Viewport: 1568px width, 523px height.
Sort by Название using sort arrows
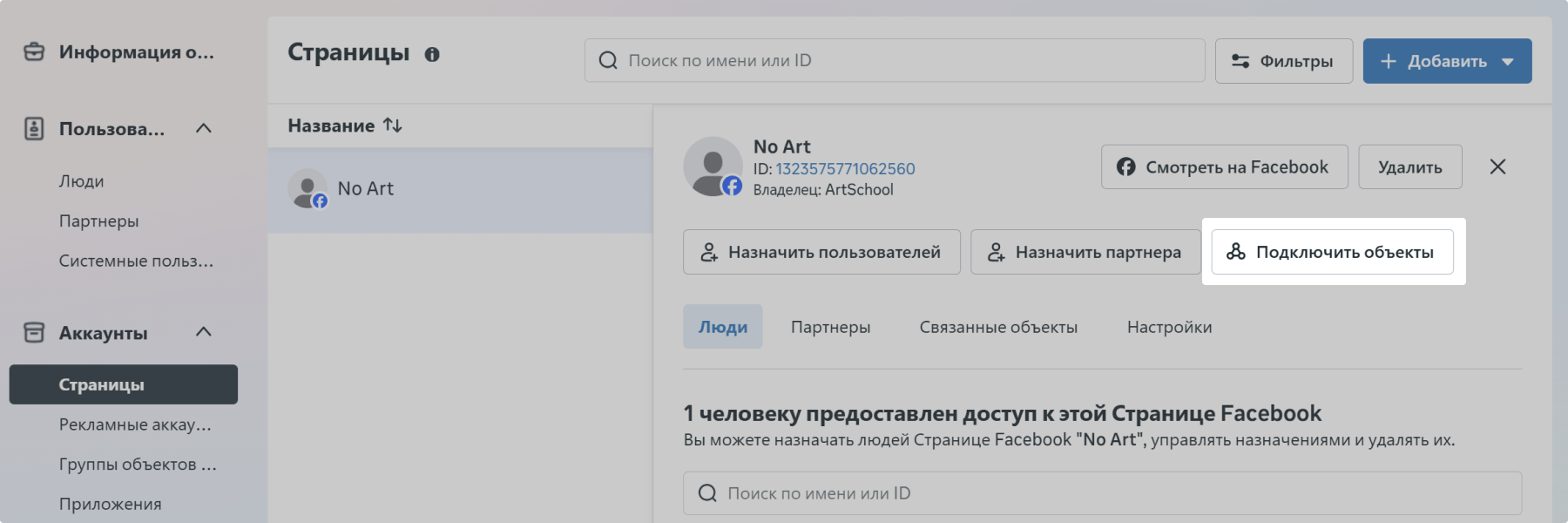pos(393,126)
